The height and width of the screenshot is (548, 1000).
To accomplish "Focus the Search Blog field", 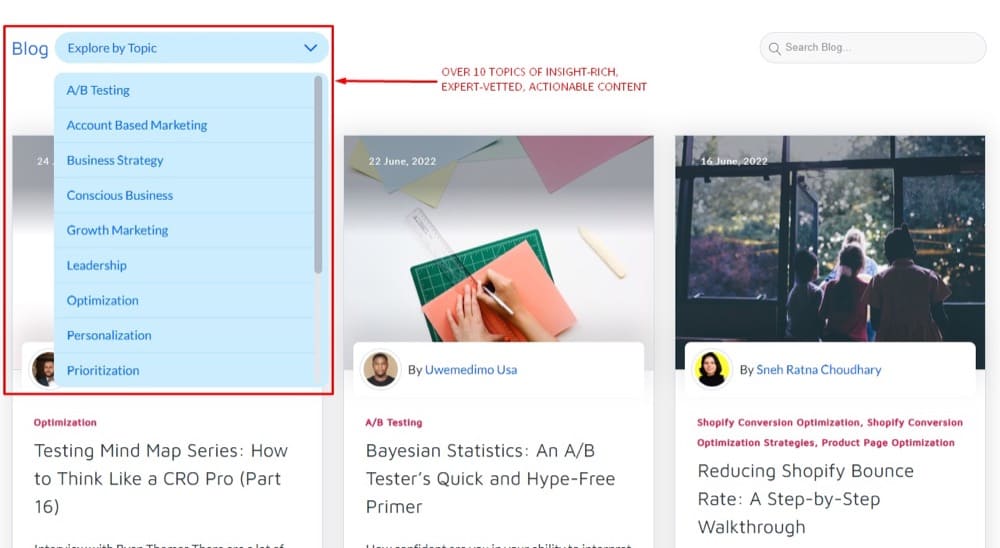I will (872, 48).
